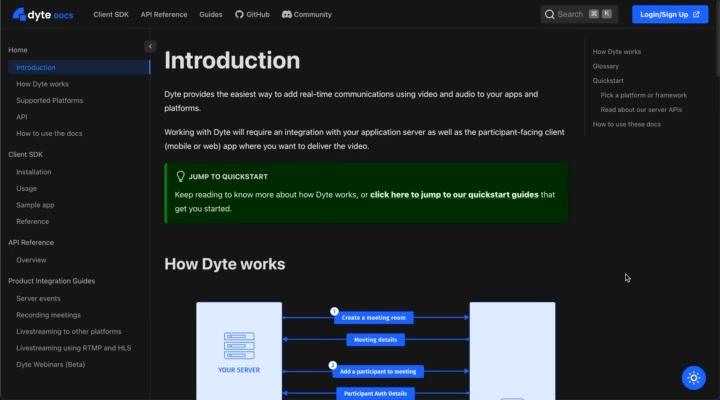Go to Recording meetings guide
Viewport: 720px width, 400px height.
point(50,314)
